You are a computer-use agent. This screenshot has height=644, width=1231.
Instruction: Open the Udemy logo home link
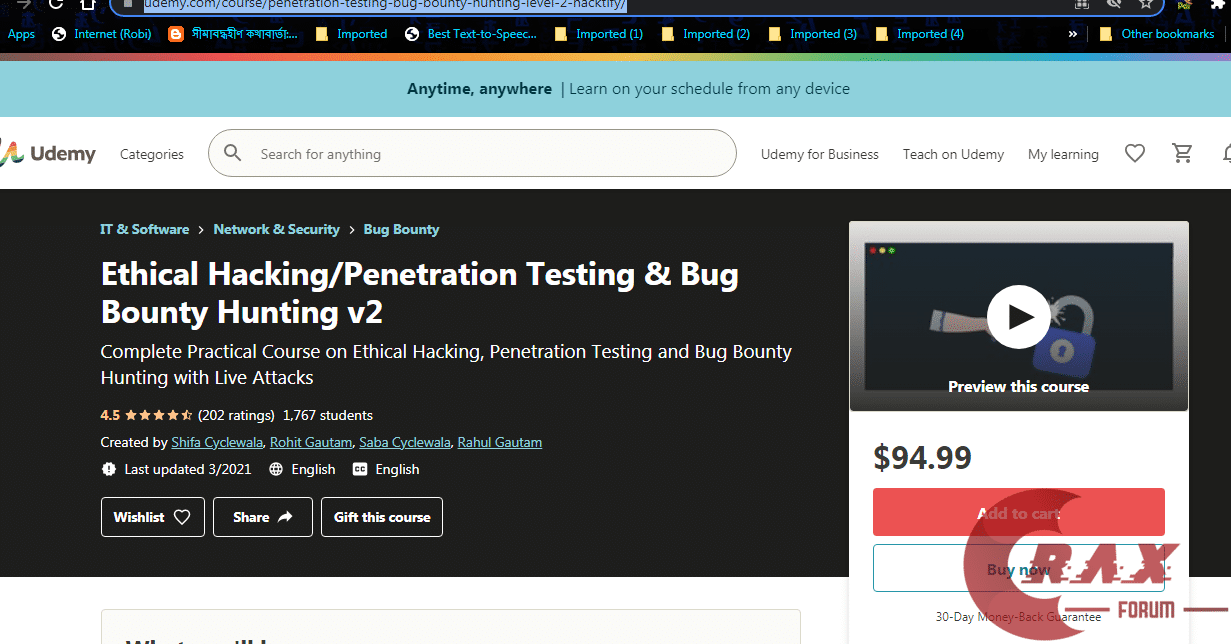coord(48,154)
